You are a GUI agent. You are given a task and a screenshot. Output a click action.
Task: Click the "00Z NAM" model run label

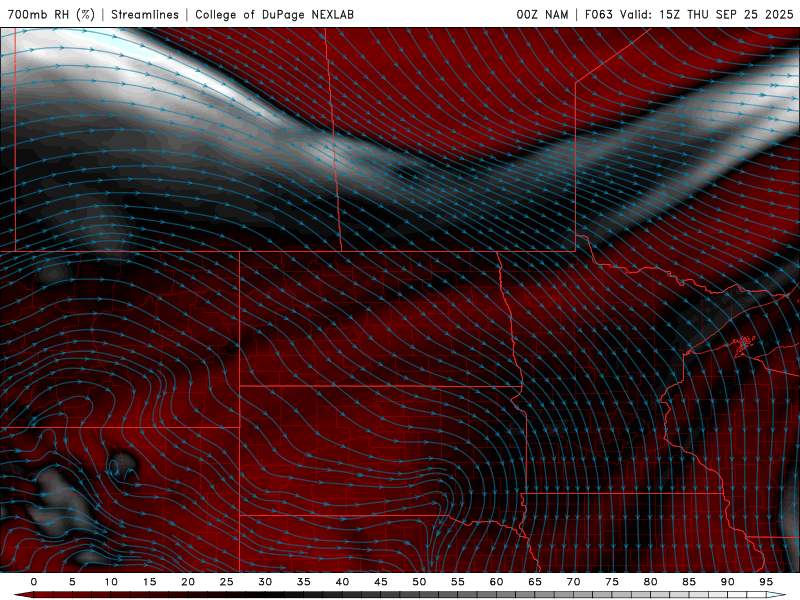pyautogui.click(x=542, y=14)
